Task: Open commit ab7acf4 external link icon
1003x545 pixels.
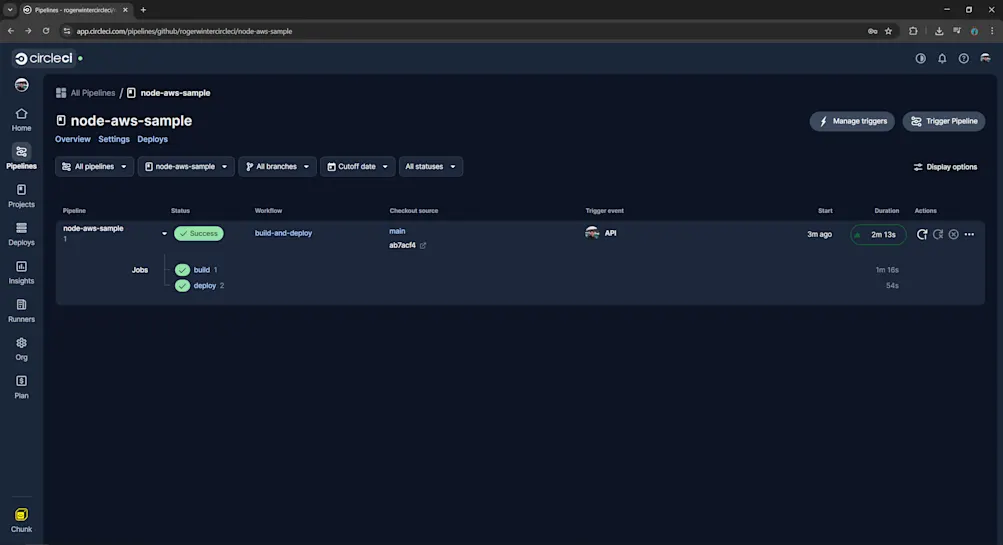Action: [423, 245]
